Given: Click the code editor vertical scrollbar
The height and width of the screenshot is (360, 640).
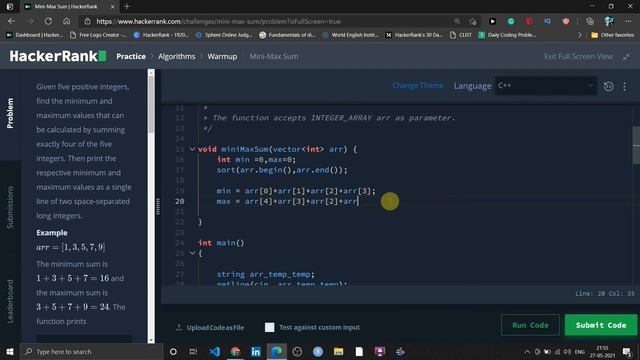Looking at the screenshot, I should coord(636,145).
